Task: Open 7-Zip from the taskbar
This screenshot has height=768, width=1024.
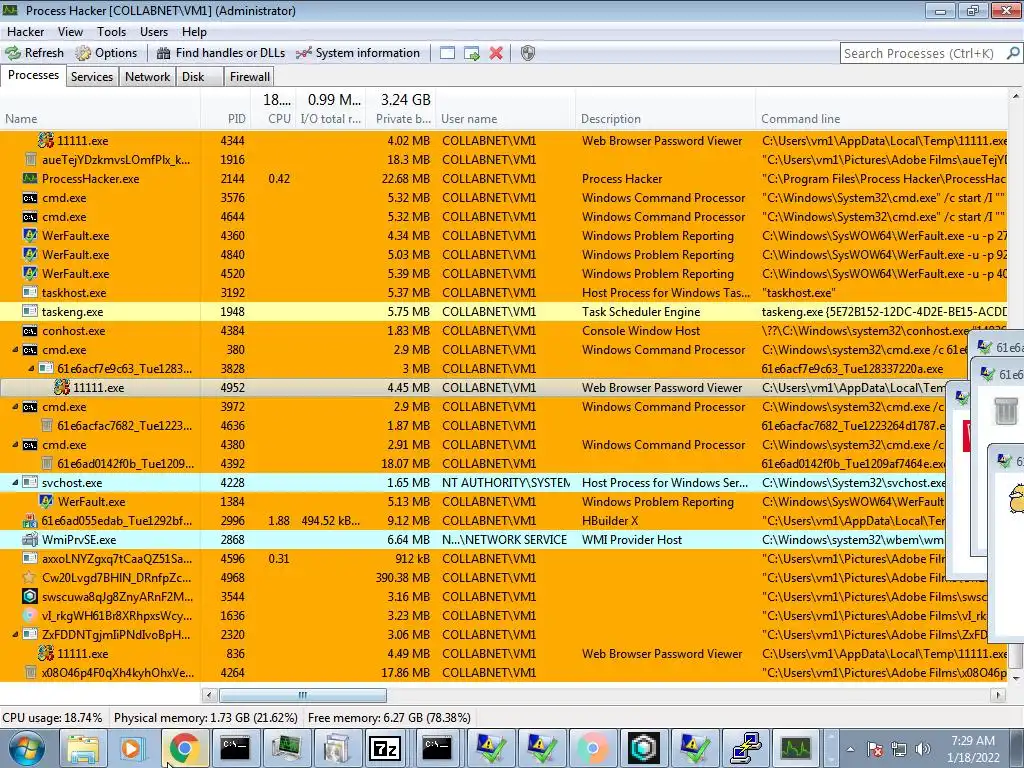Action: [x=385, y=748]
